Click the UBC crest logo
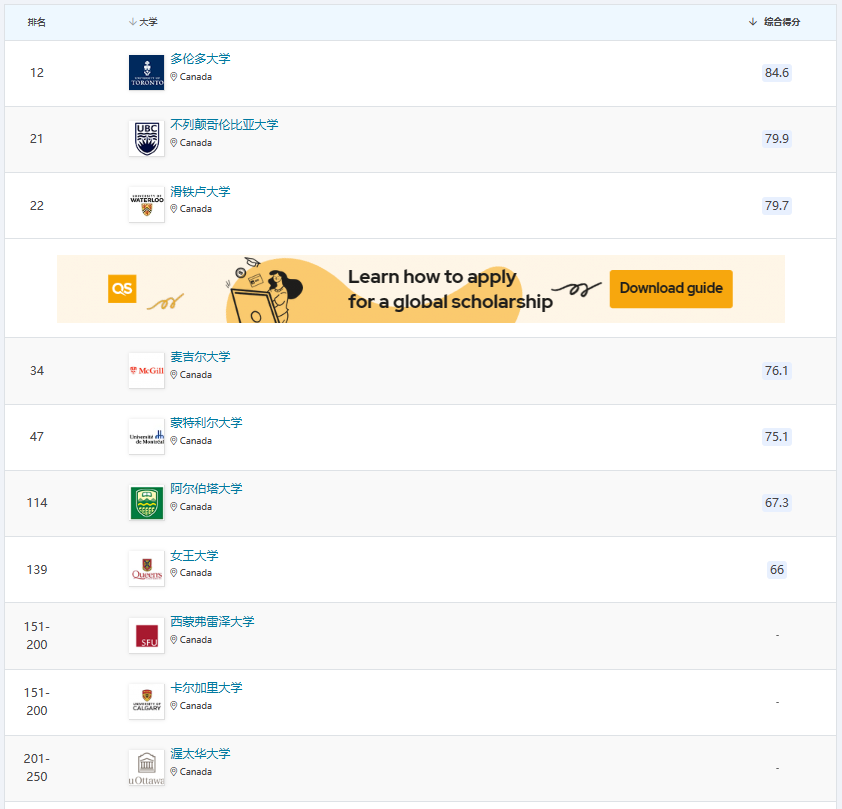This screenshot has width=842, height=809. coord(147,139)
